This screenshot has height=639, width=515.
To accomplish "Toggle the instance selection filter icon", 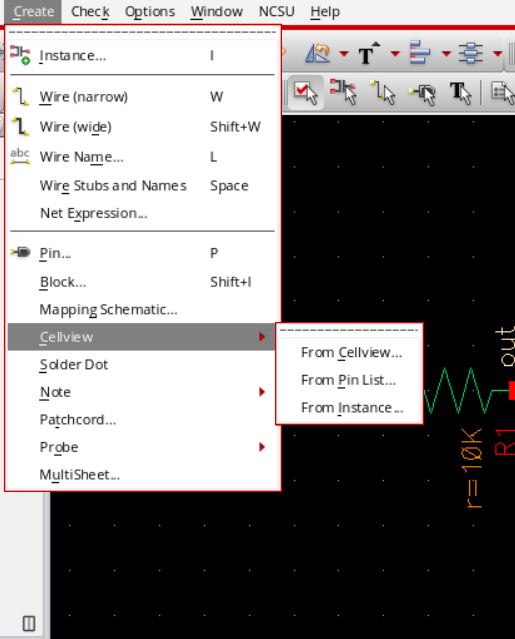I will click(343, 91).
